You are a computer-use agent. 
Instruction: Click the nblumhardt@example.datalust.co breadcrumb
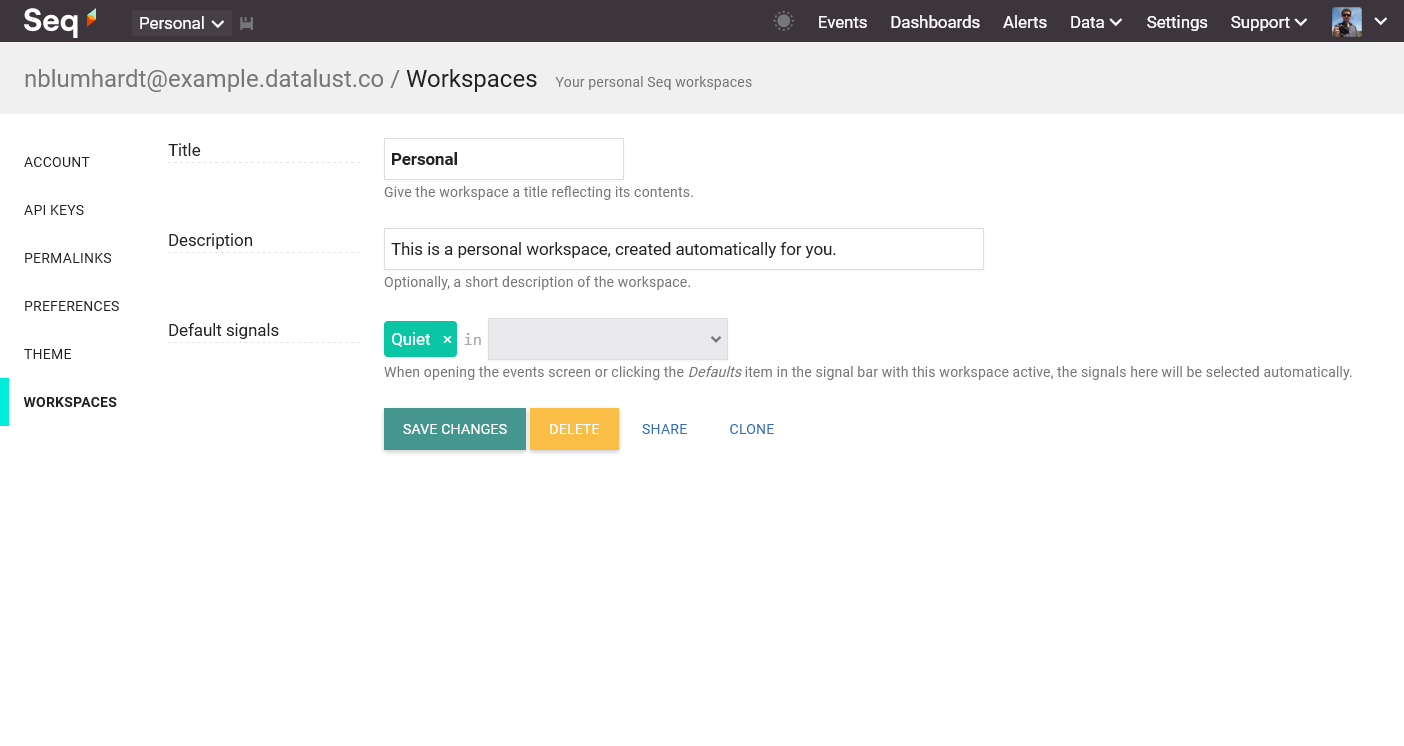tap(204, 79)
